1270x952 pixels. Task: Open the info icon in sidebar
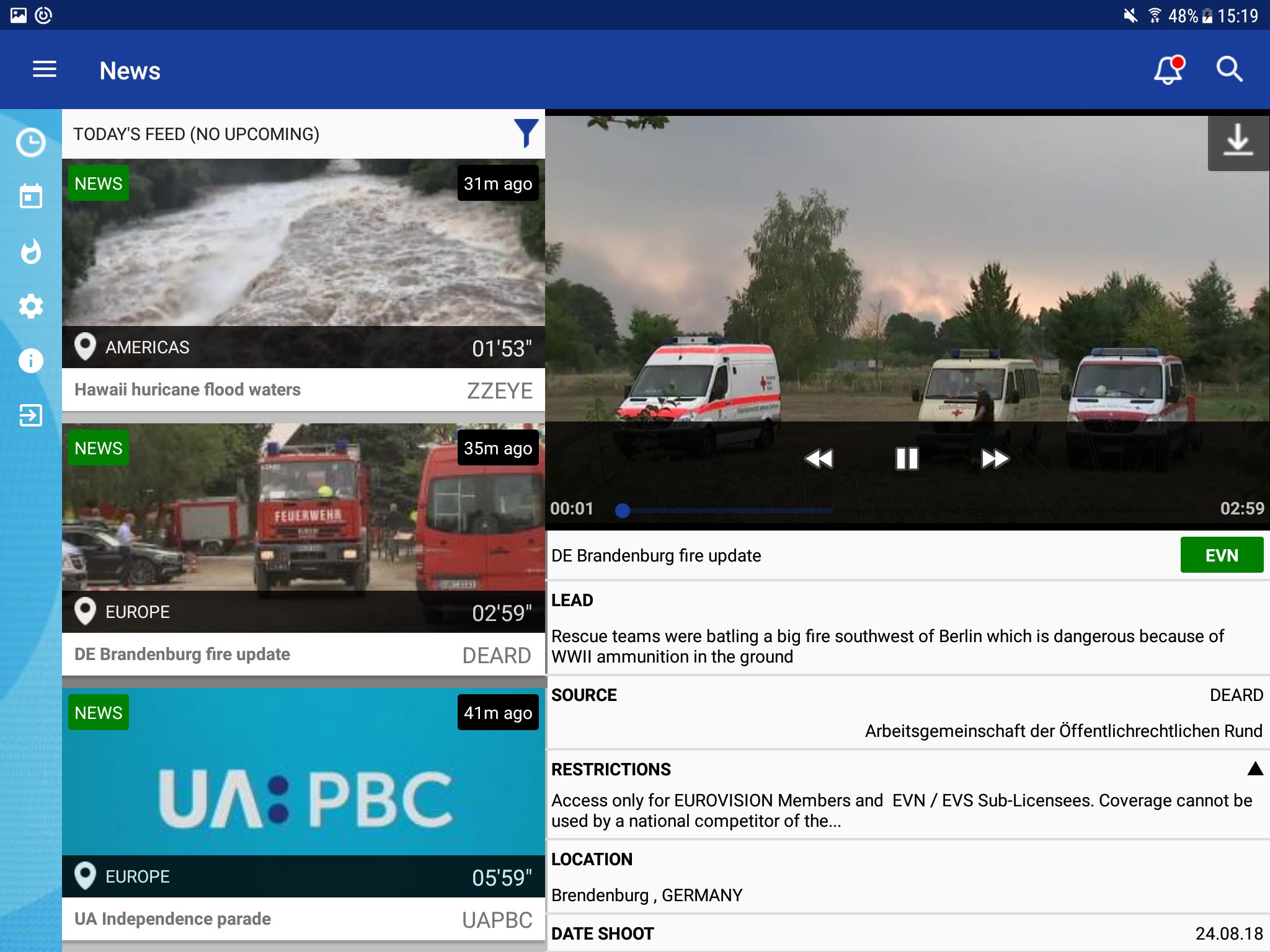click(x=30, y=360)
